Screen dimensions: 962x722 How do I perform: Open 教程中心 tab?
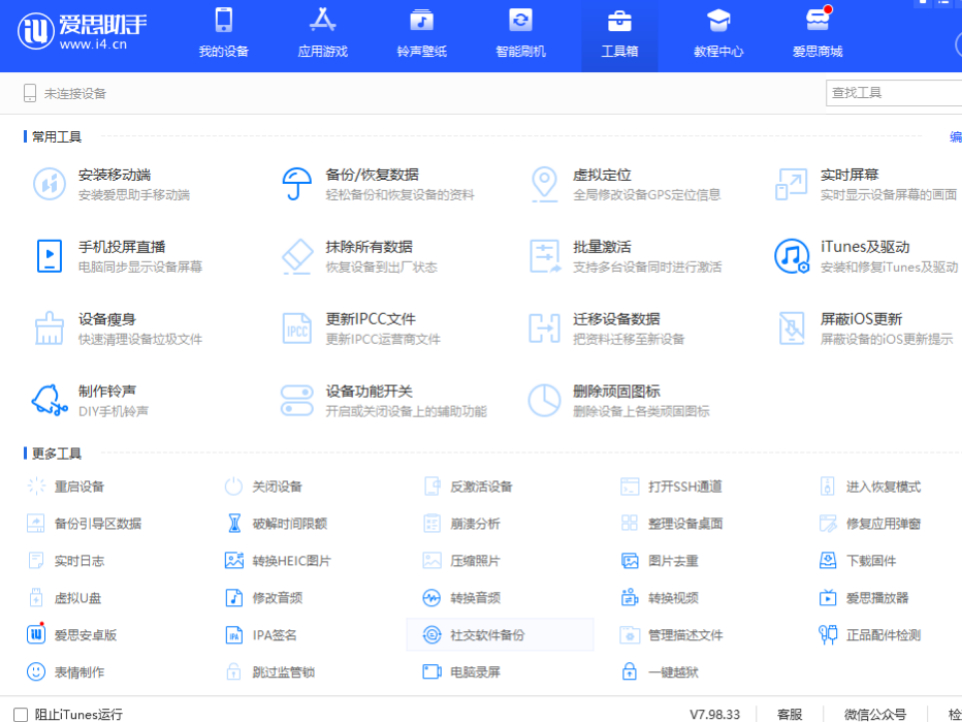718,34
